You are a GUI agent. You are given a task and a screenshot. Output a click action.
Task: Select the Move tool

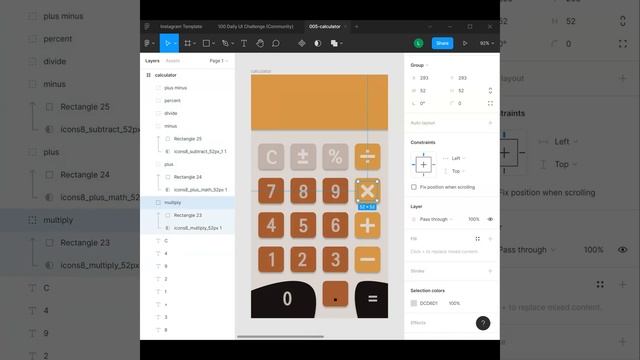(167, 43)
